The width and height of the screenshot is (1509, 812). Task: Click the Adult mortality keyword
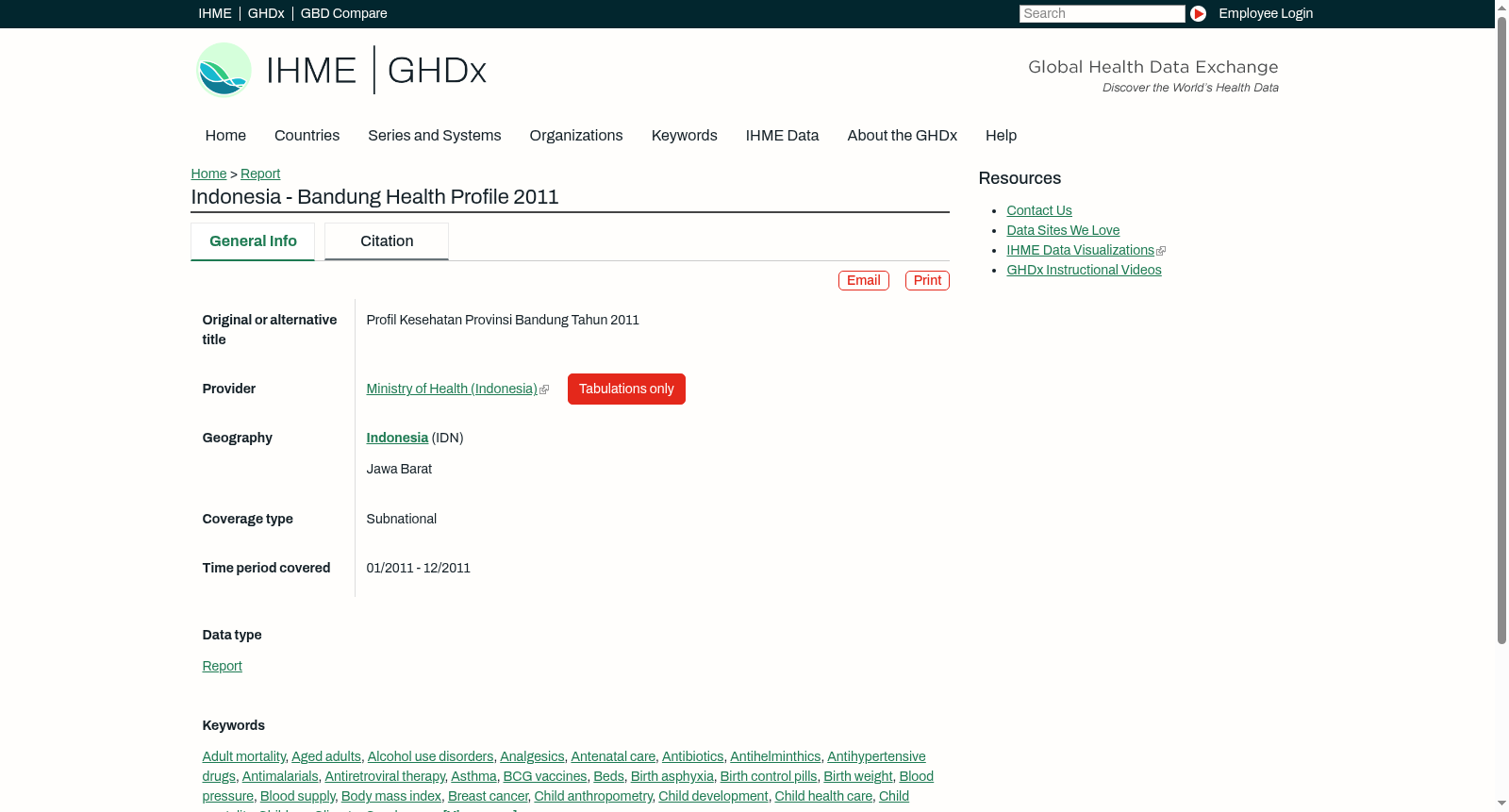pyautogui.click(x=243, y=756)
